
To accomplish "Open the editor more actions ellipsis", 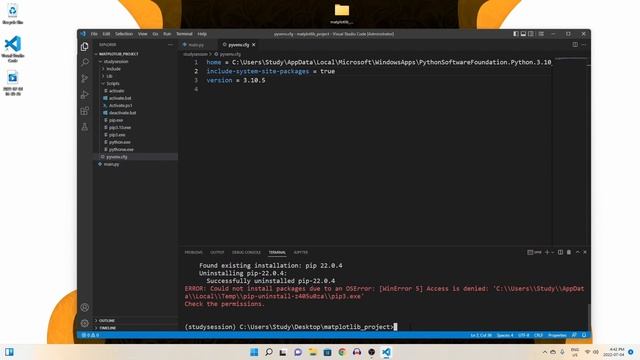I will [x=584, y=44].
